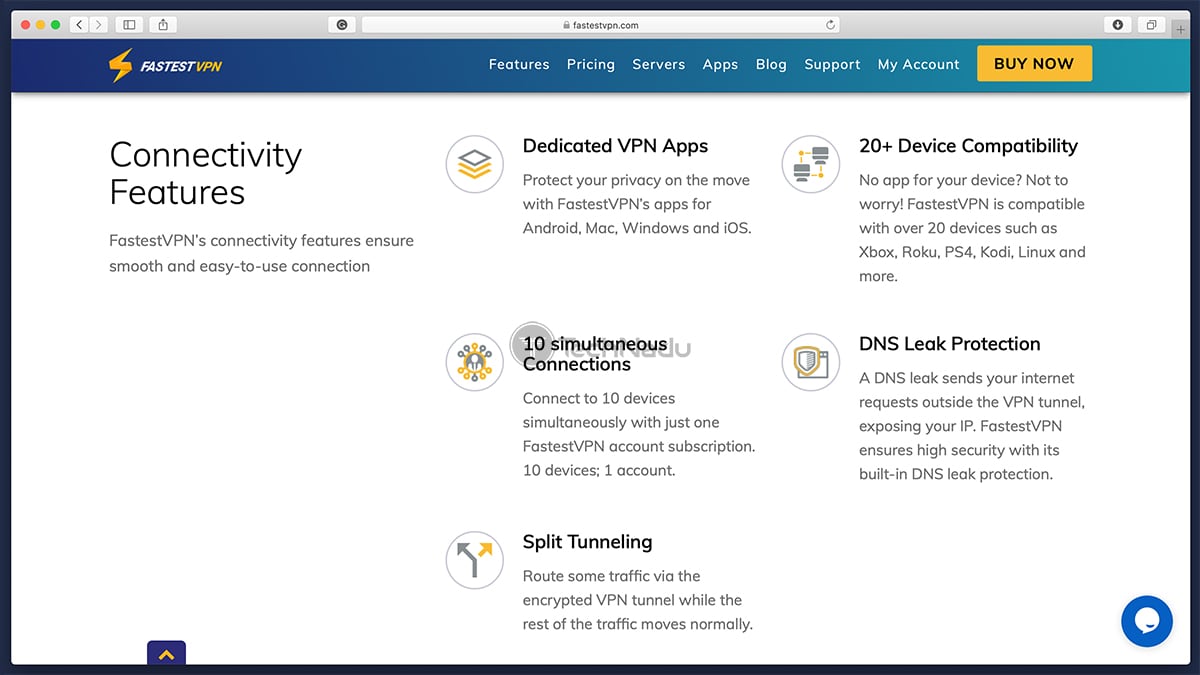Click the 20+ Device Compatibility icon
This screenshot has height=675, width=1200.
click(810, 164)
